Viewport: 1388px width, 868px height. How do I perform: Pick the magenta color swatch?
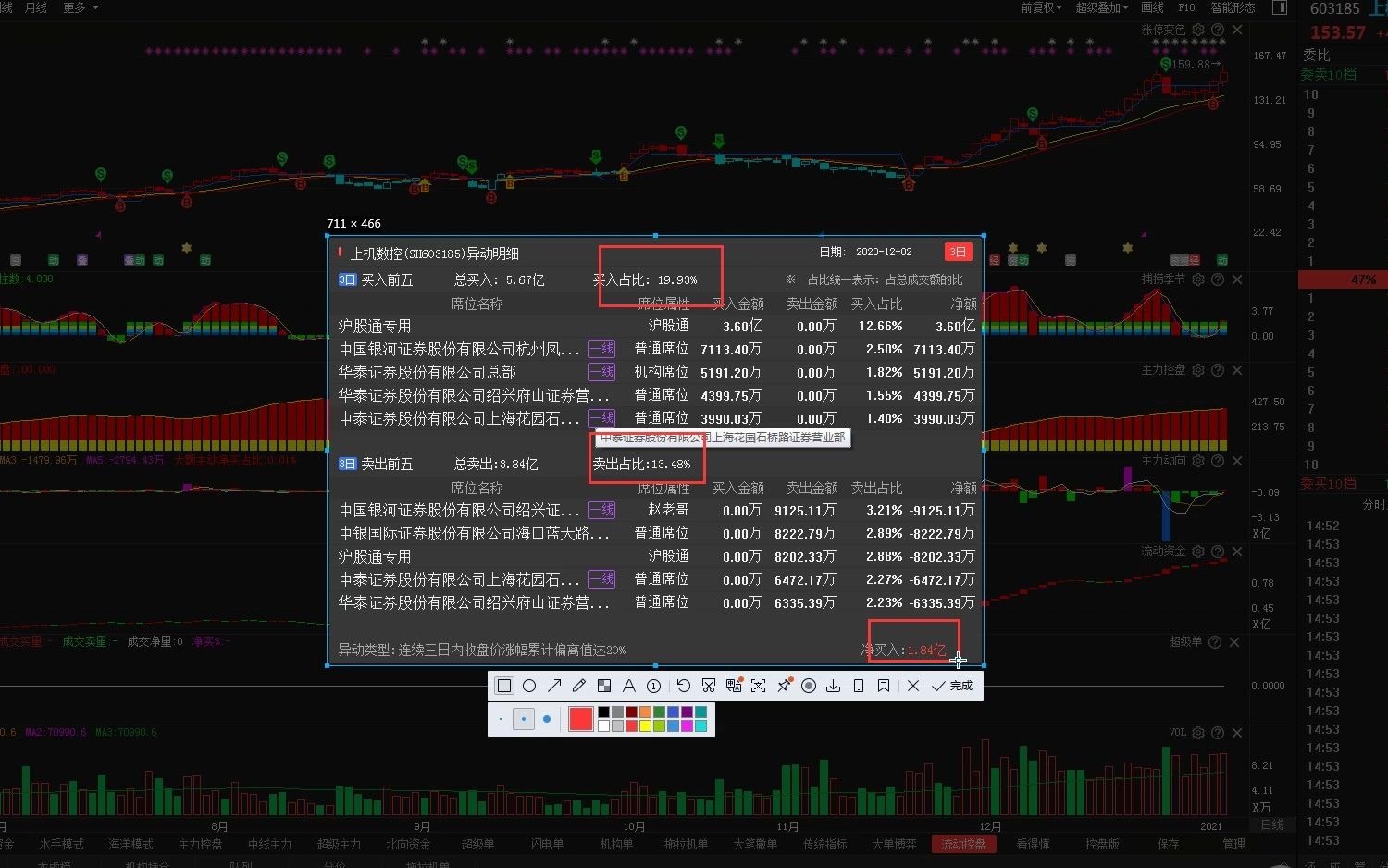pyautogui.click(x=687, y=726)
